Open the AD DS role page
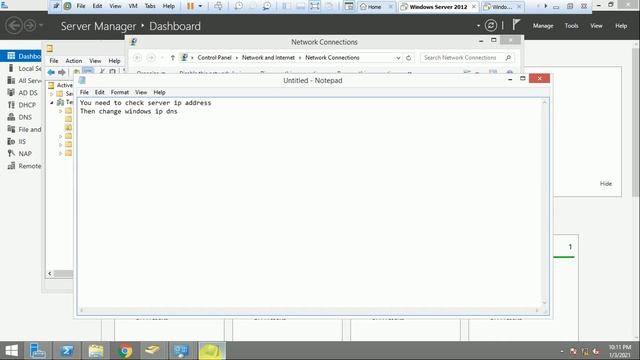The width and height of the screenshot is (640, 360). coord(21,93)
